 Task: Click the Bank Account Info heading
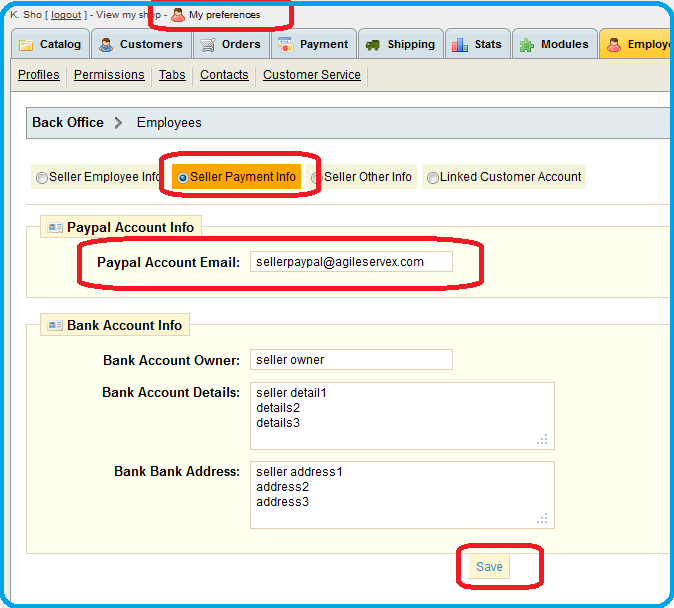click(x=125, y=325)
